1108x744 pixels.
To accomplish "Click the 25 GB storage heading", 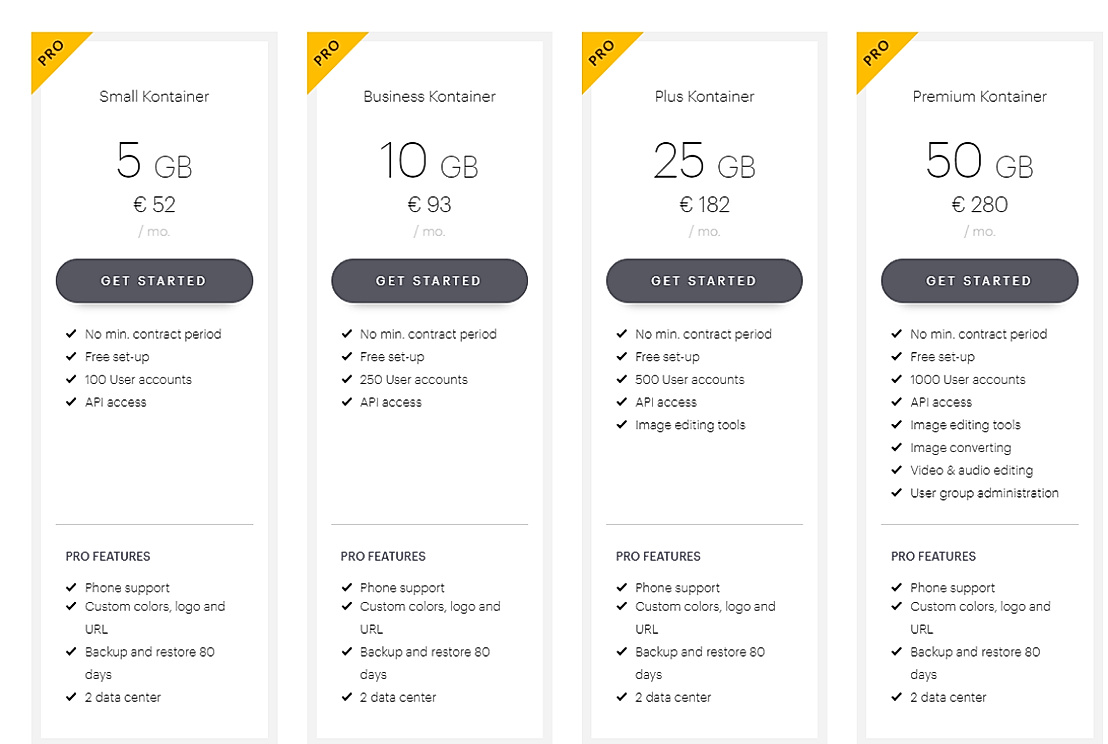I will (x=704, y=162).
